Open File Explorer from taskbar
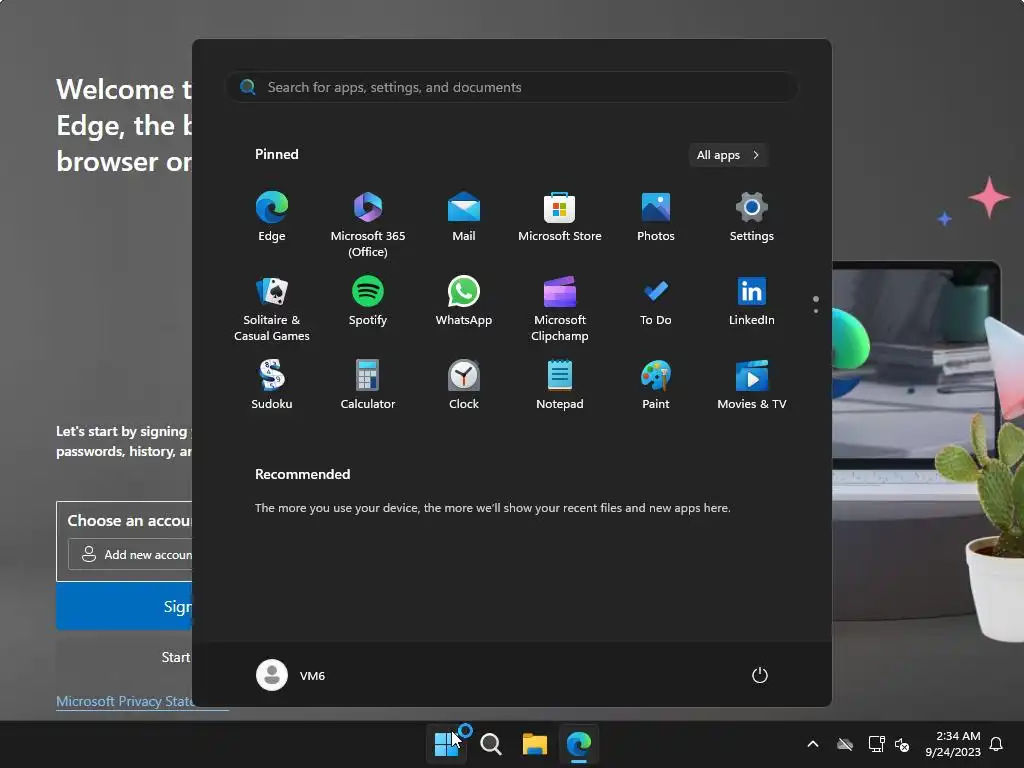 coord(535,744)
